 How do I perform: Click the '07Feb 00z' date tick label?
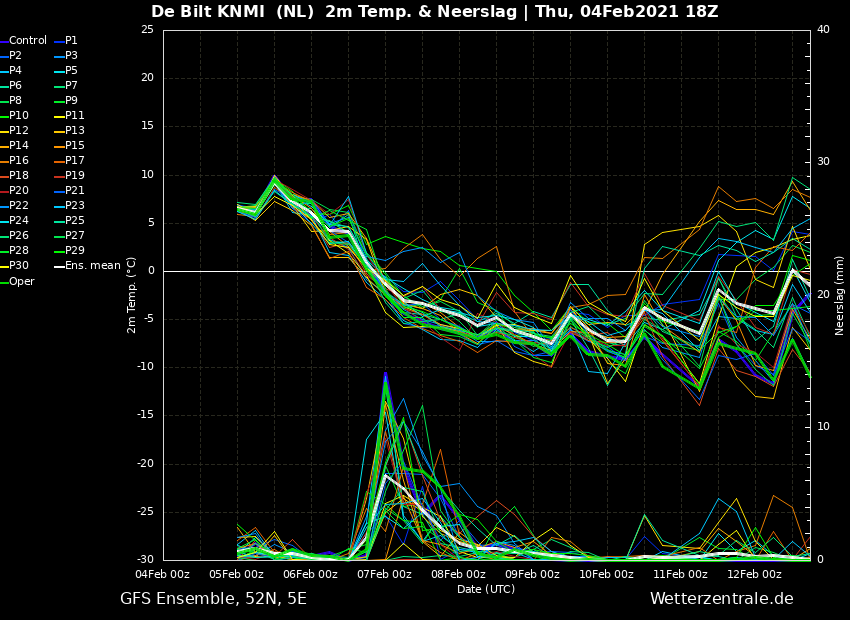tap(384, 574)
